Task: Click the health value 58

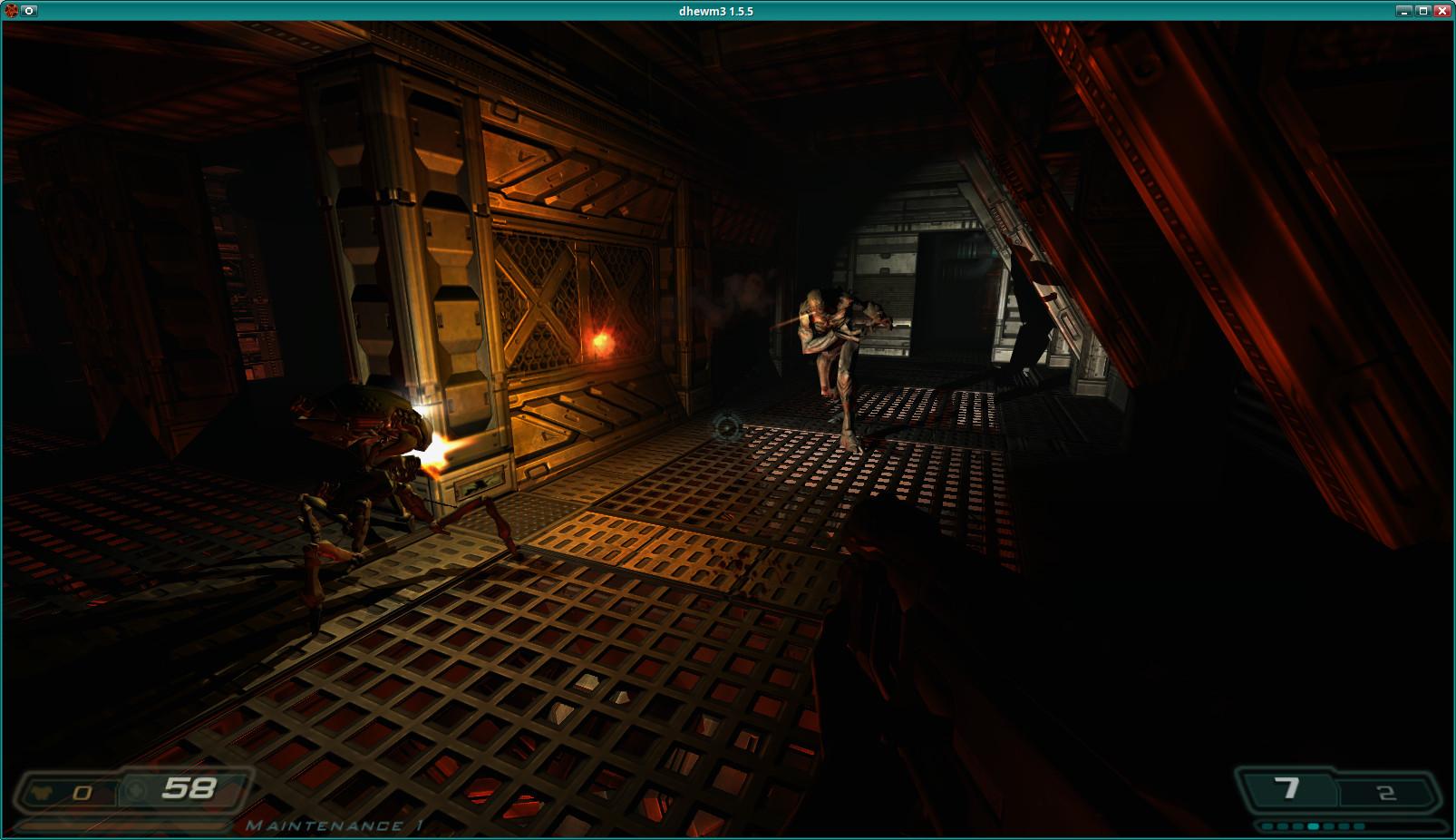Action: tap(189, 788)
